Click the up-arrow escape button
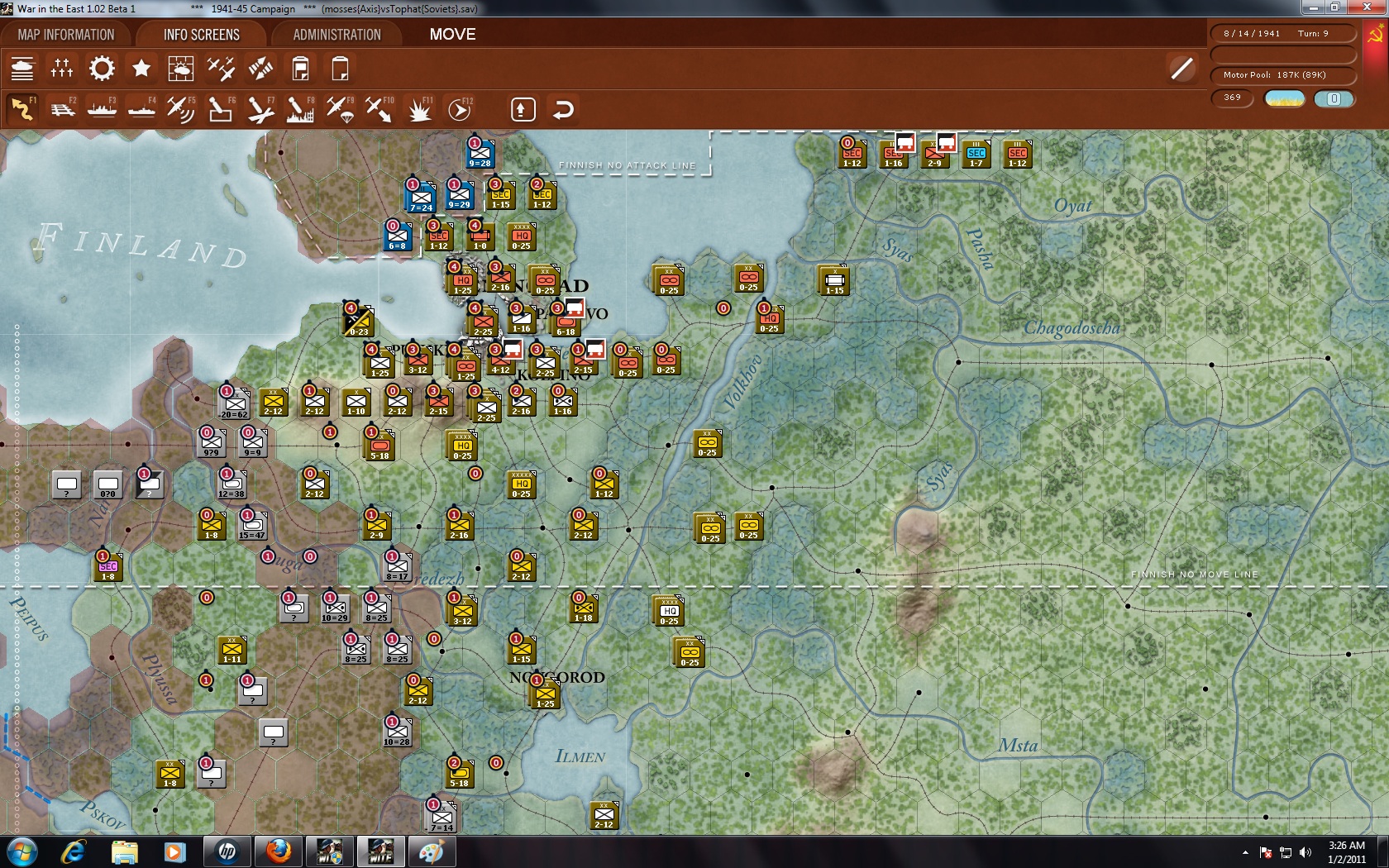Viewport: 1389px width, 868px height. (x=522, y=108)
